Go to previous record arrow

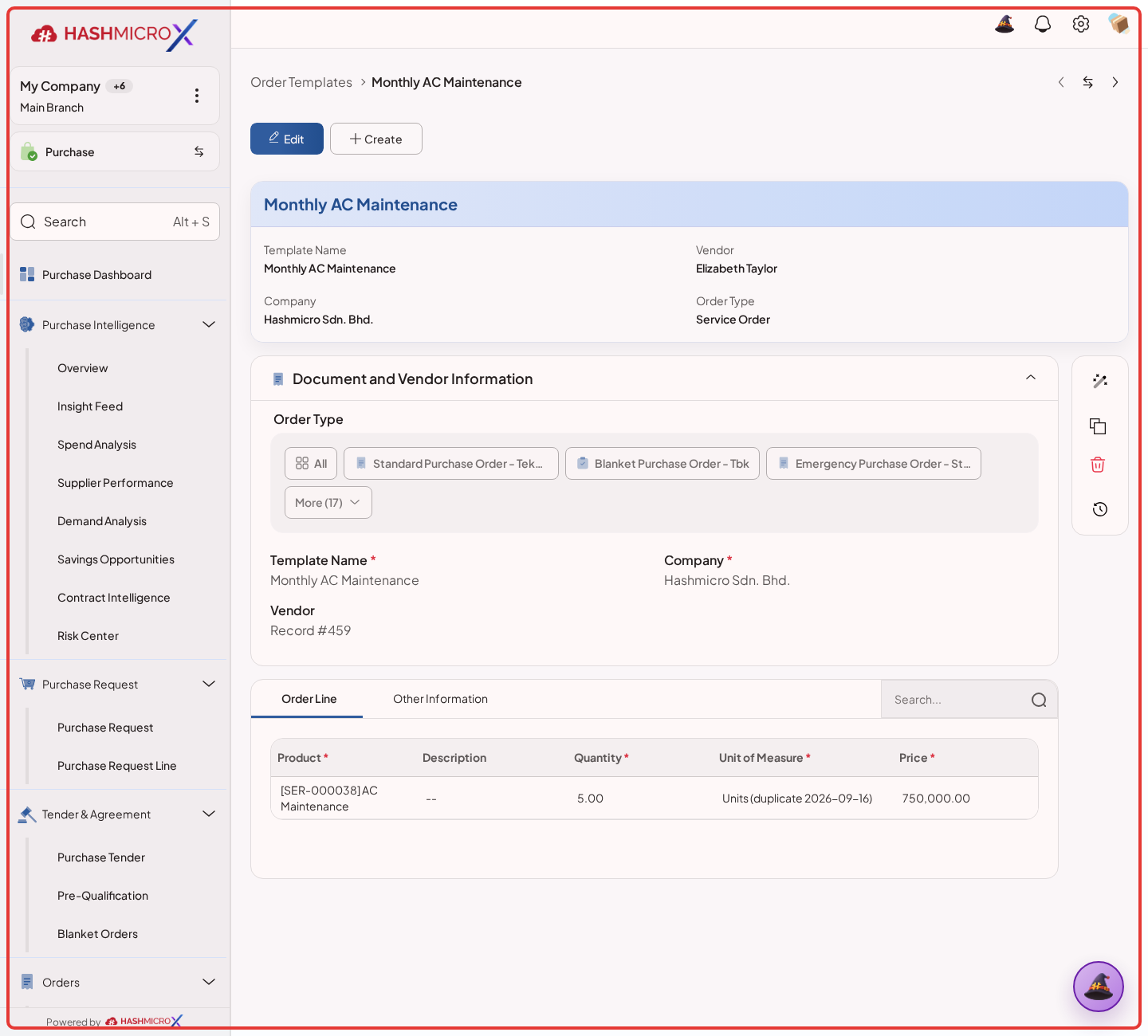click(1061, 82)
